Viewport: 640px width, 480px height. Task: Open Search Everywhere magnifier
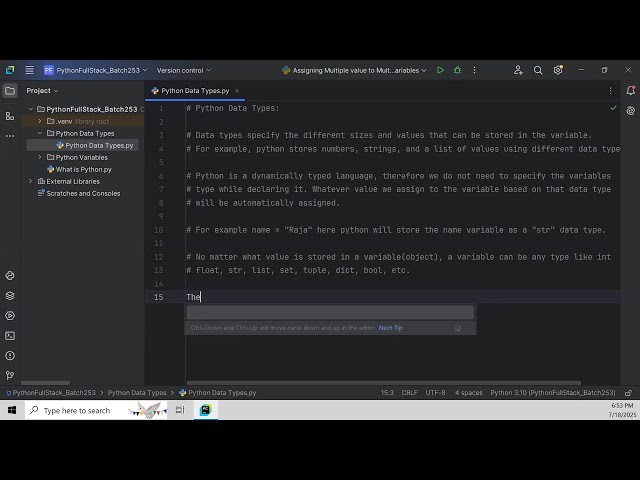pos(538,70)
